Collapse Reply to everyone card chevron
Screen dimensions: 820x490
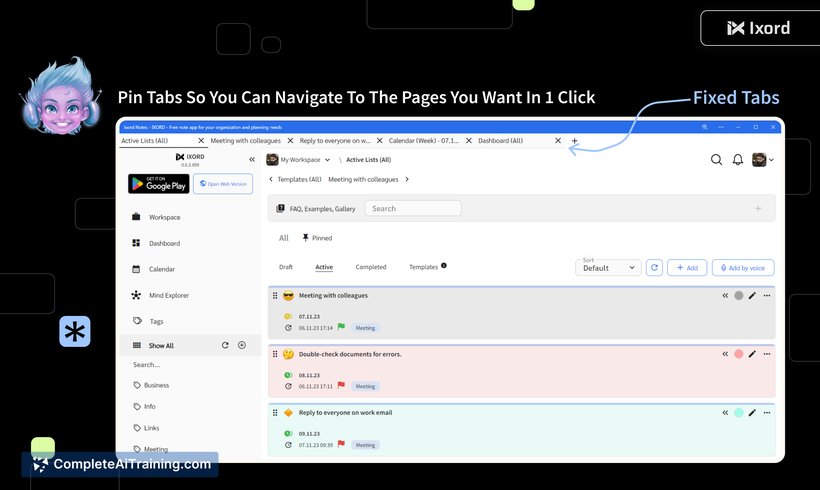(725, 413)
